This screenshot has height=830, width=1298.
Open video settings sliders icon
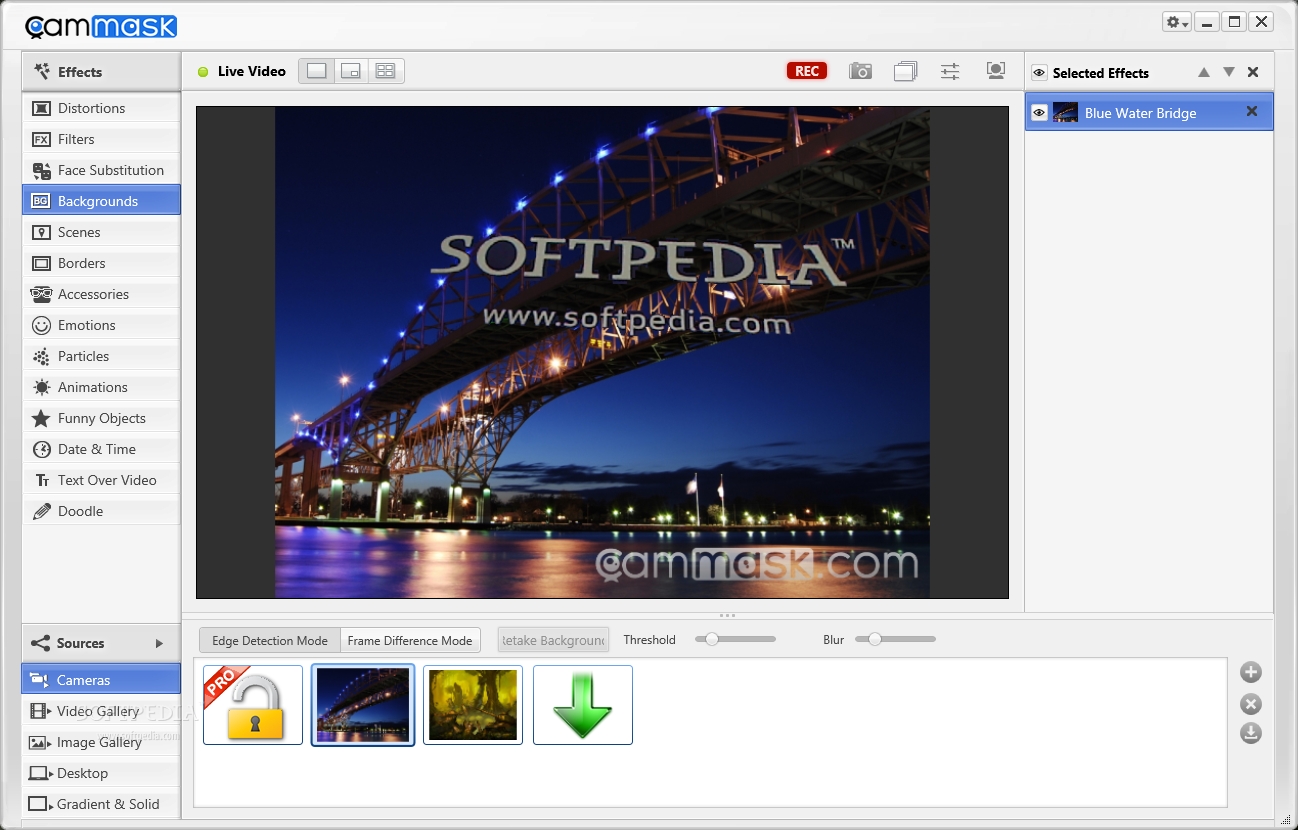point(950,71)
